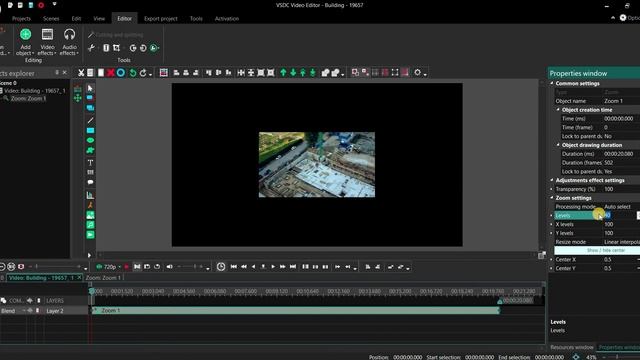
Task: Click the Add object button
Action: tap(25, 42)
